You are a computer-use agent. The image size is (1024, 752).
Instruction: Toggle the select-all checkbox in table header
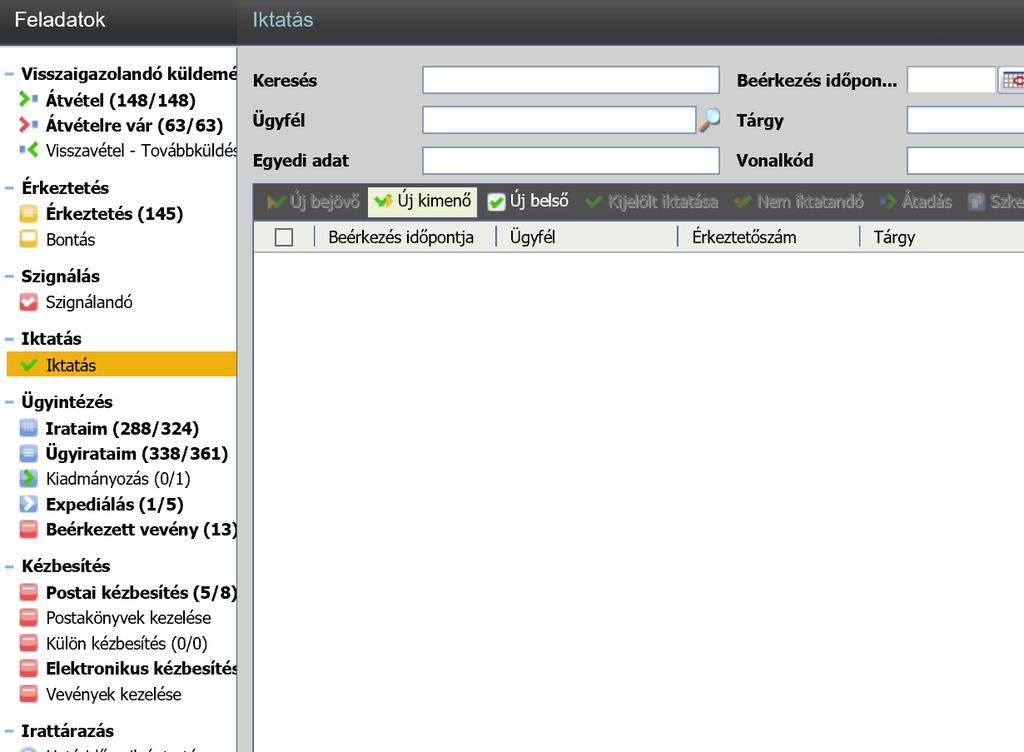coord(284,237)
